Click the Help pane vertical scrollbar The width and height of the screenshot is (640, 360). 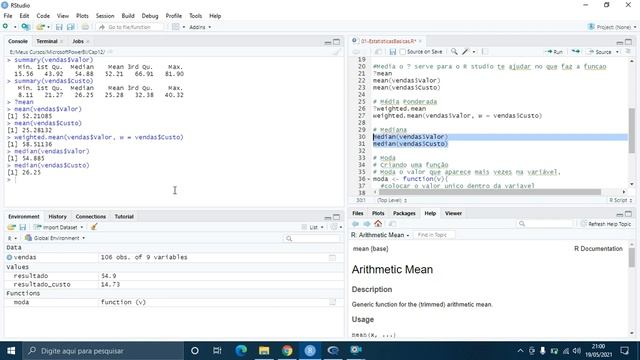pos(631,258)
